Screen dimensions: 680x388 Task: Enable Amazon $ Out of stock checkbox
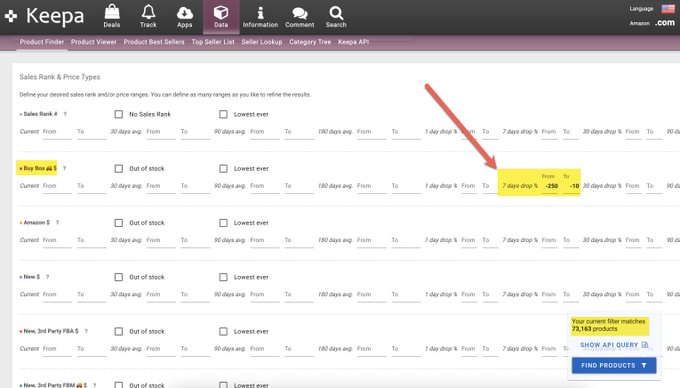tap(118, 222)
